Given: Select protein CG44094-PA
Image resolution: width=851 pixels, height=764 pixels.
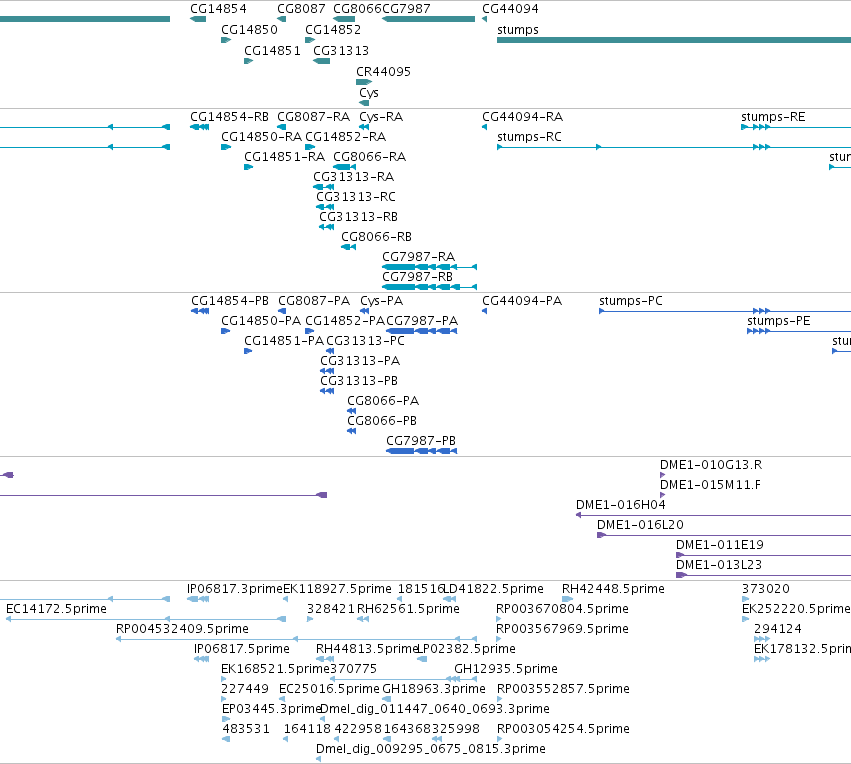Looking at the screenshot, I should 522,301.
